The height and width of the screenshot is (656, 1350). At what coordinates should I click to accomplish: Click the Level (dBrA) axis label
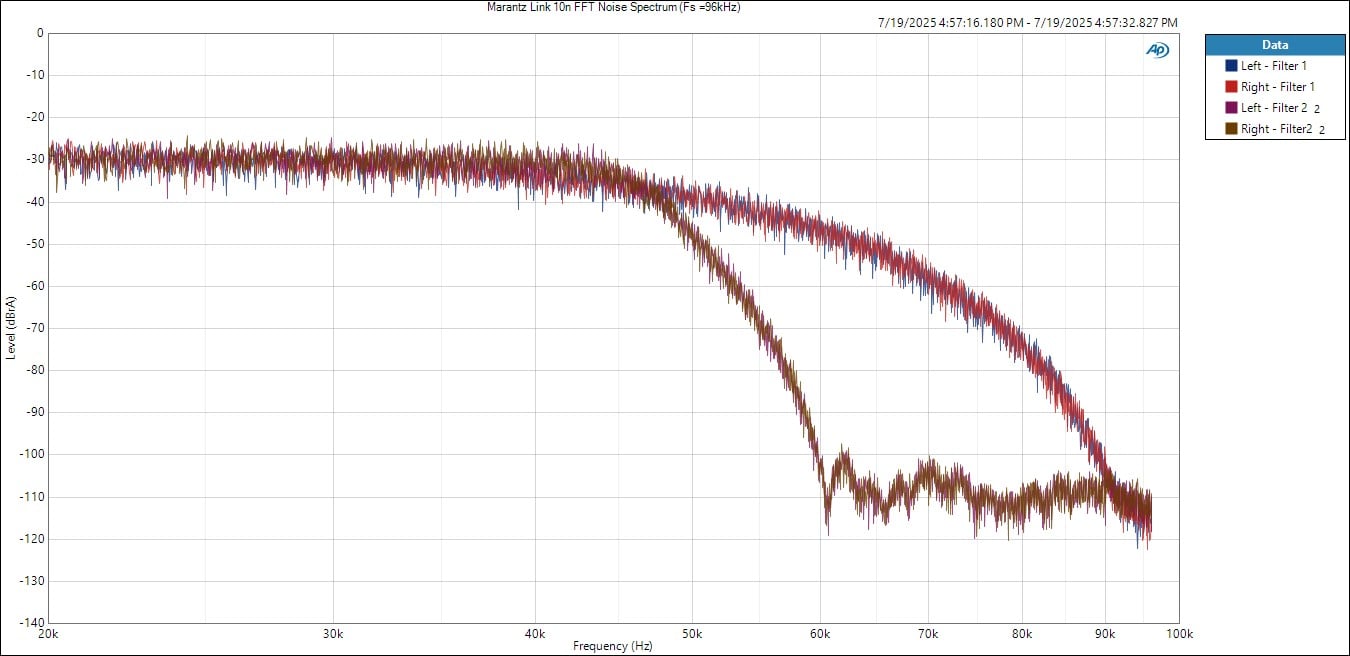[x=10, y=328]
